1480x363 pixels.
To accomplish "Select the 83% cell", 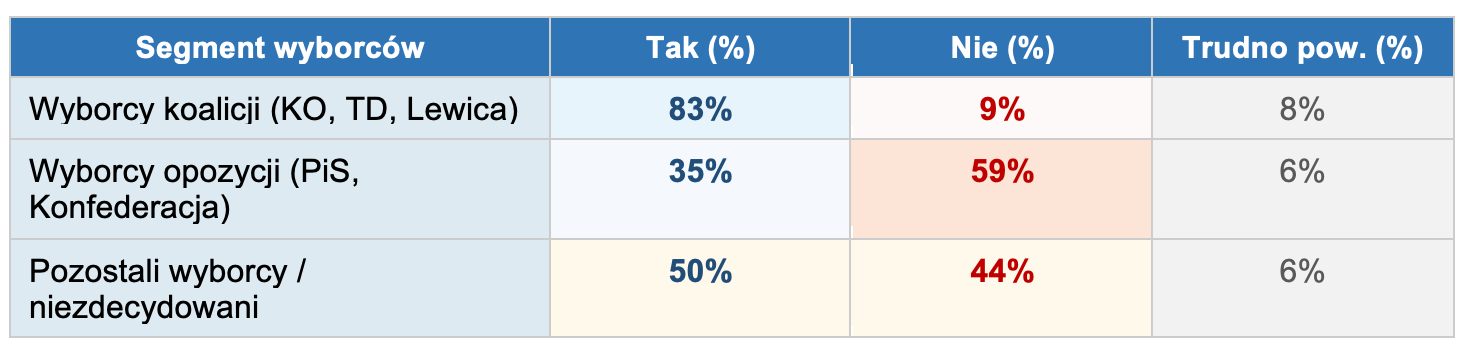I will pyautogui.click(x=700, y=109).
